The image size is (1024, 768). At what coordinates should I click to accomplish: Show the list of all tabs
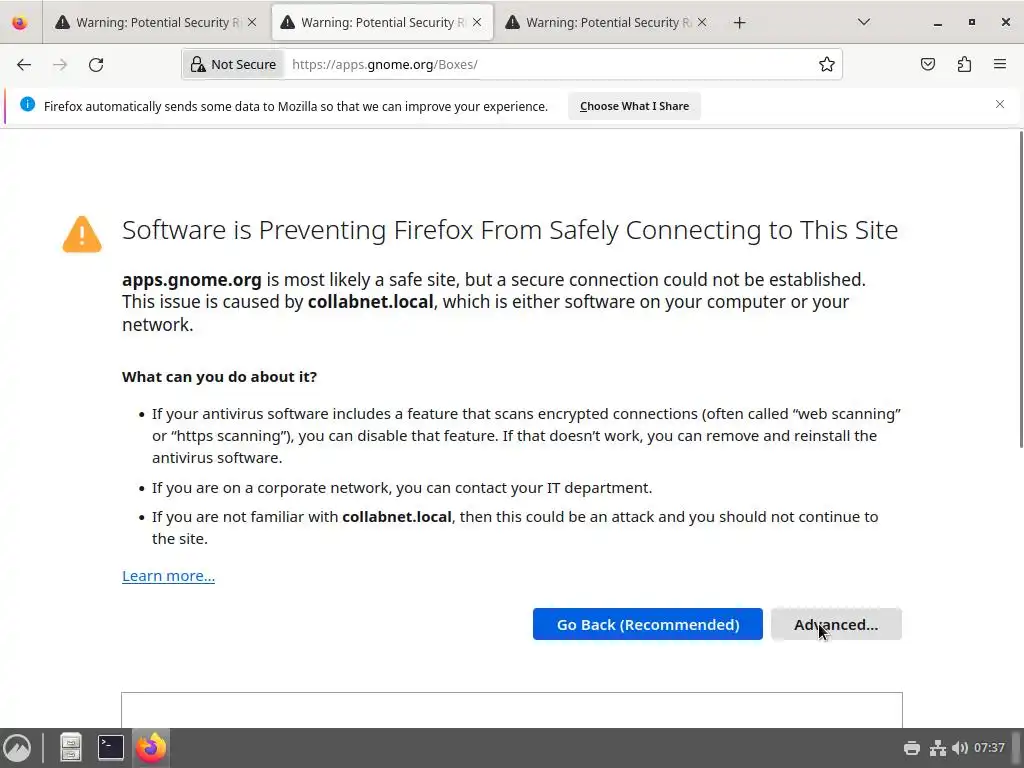pos(863,22)
